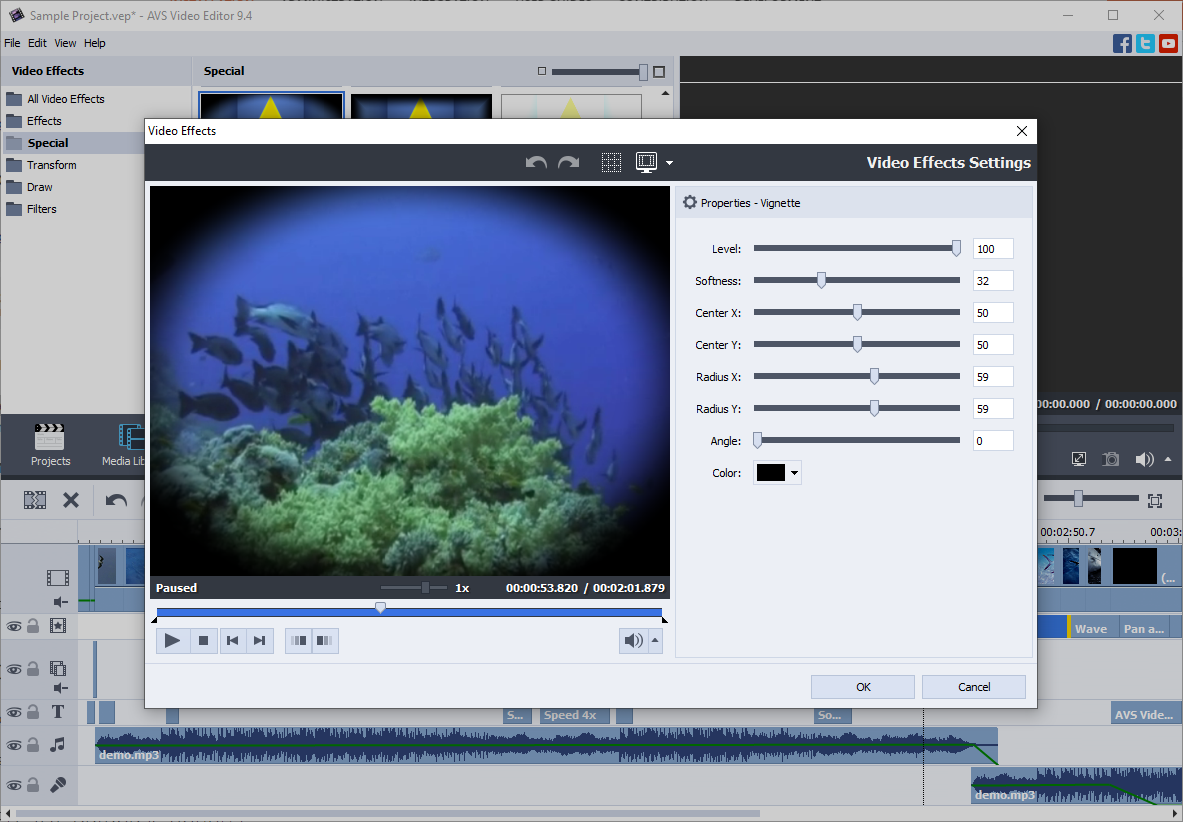Click the delete (X) icon above the timeline
Screen dimensions: 1183x822
(70, 499)
